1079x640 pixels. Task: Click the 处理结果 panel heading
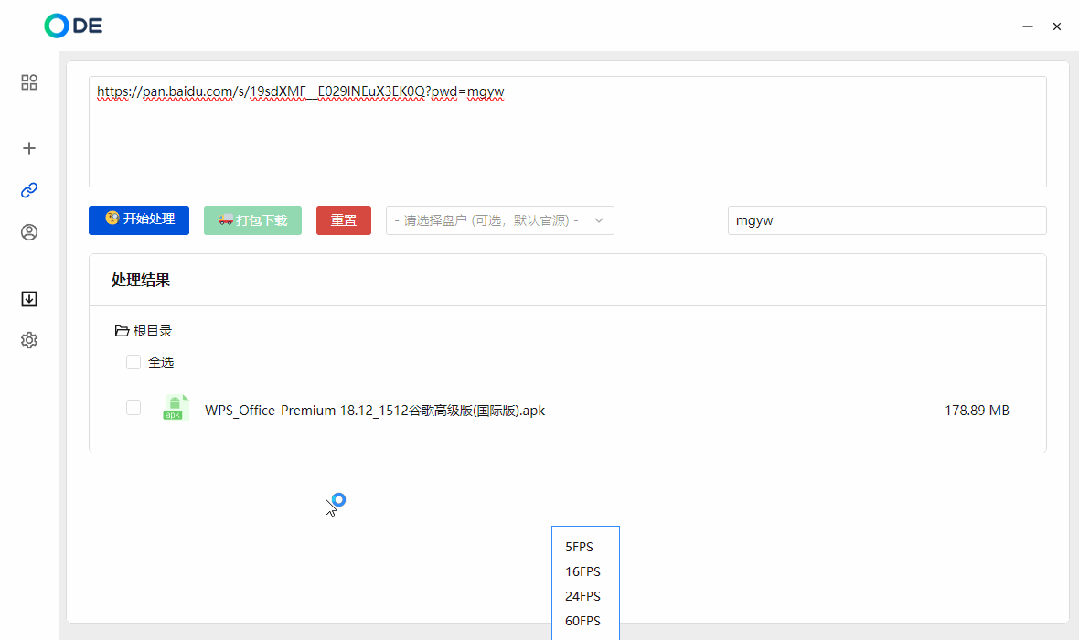140,279
